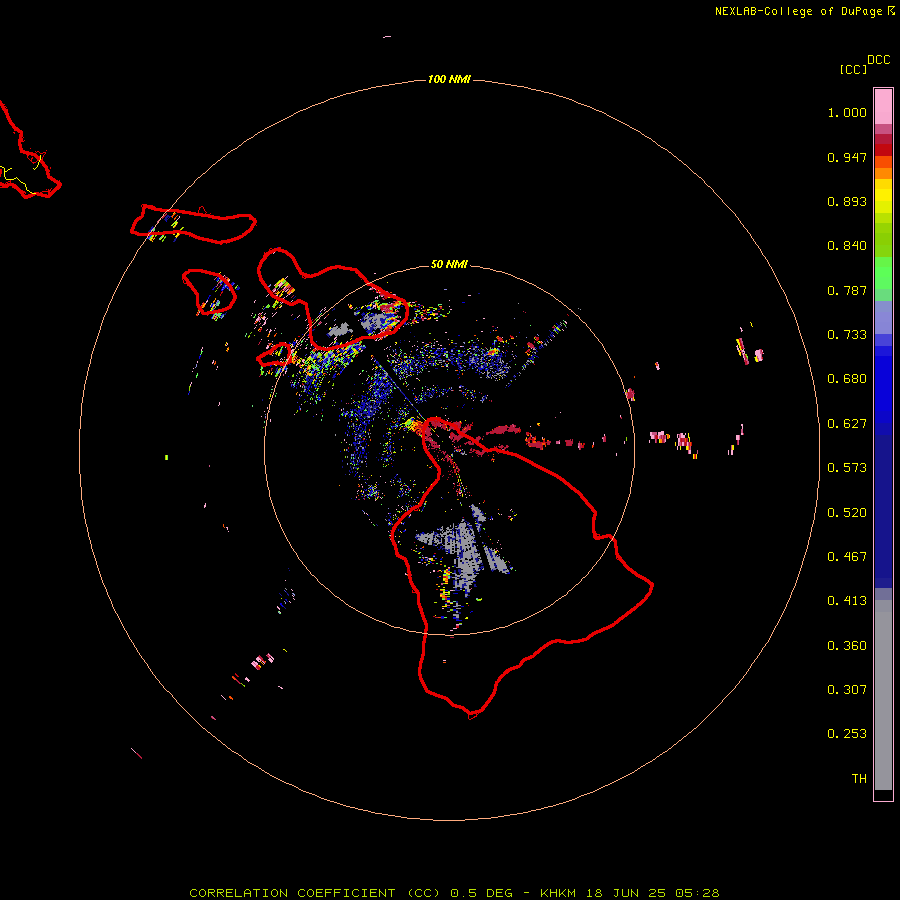Click the NEXLAB-College of DuPage watermark text
This screenshot has width=900, height=900.
point(801,11)
